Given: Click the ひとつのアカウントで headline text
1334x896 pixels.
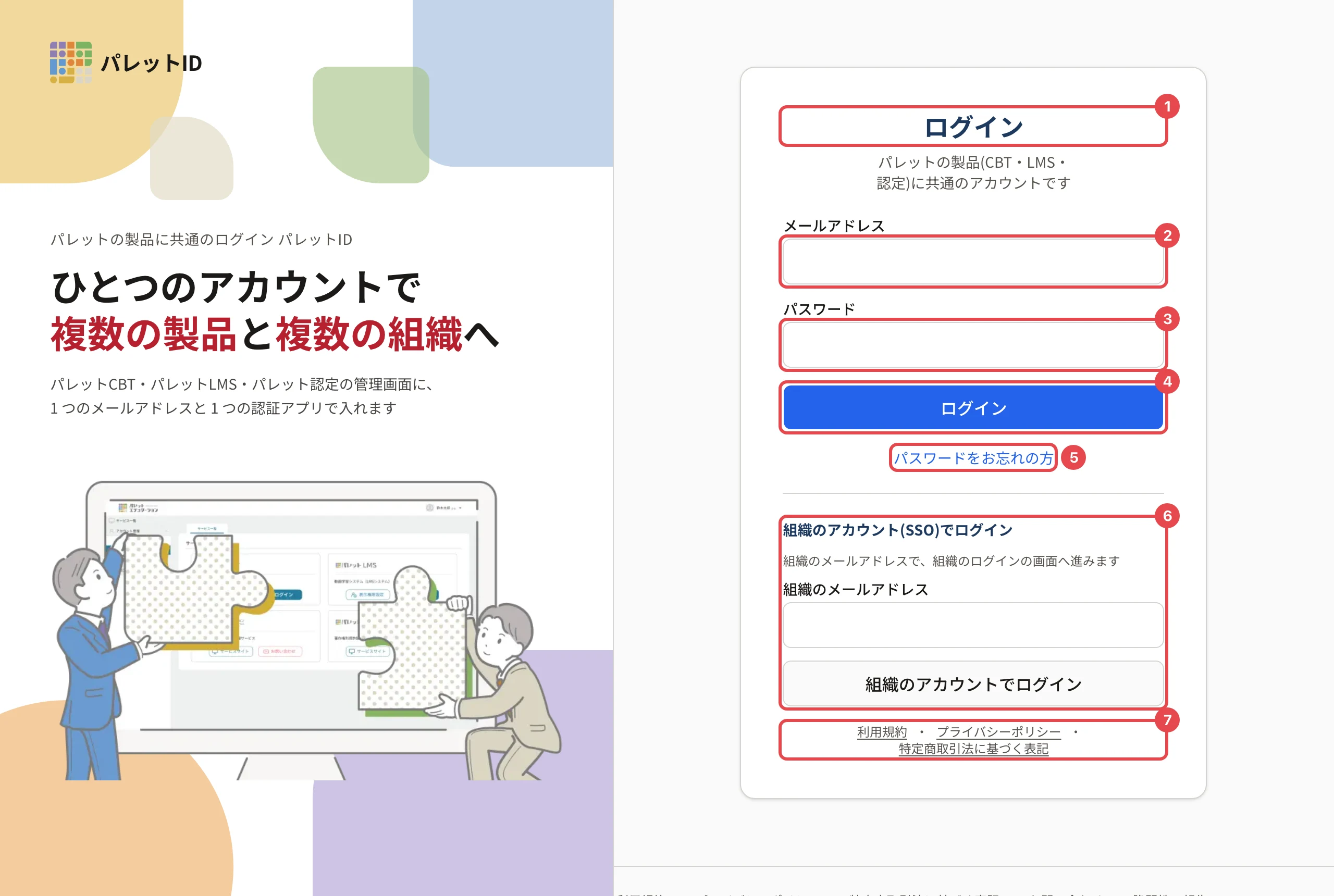Looking at the screenshot, I should point(236,287).
